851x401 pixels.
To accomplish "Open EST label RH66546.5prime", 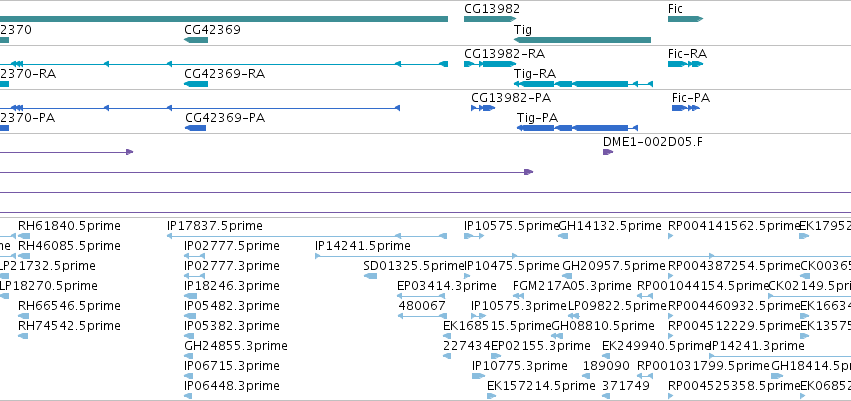I will 69,306.
